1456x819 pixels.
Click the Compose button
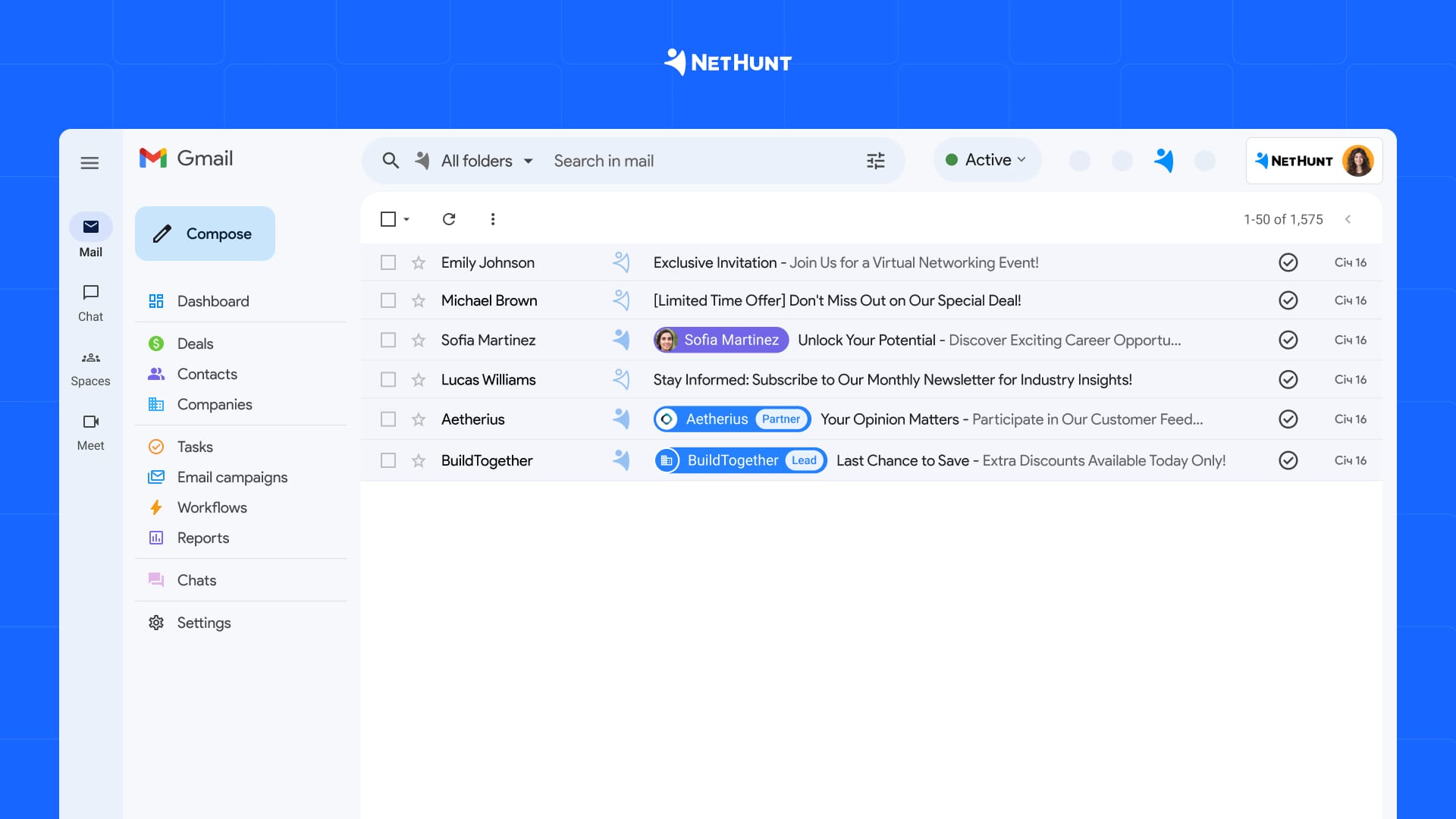tap(205, 234)
